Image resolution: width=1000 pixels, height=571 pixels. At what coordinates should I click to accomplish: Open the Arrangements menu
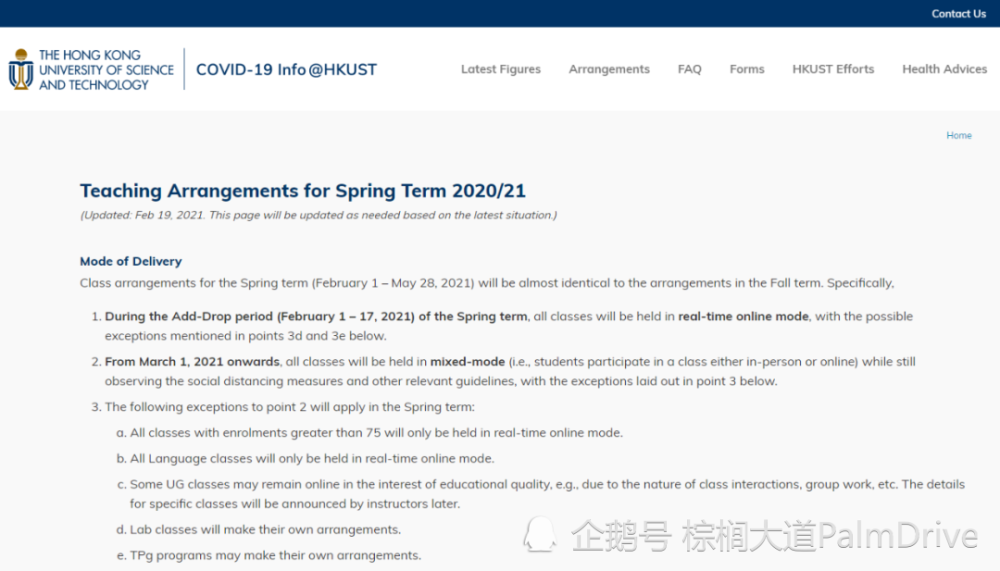[609, 69]
